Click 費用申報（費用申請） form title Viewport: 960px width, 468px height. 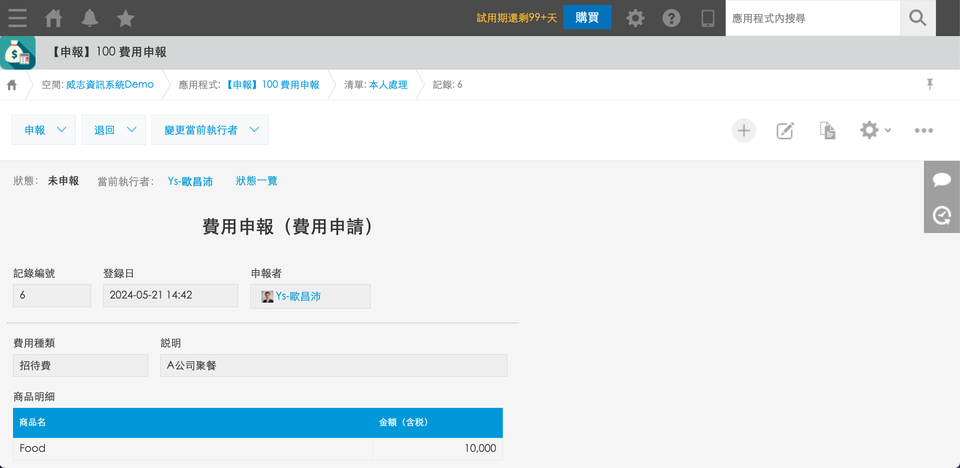pos(288,227)
